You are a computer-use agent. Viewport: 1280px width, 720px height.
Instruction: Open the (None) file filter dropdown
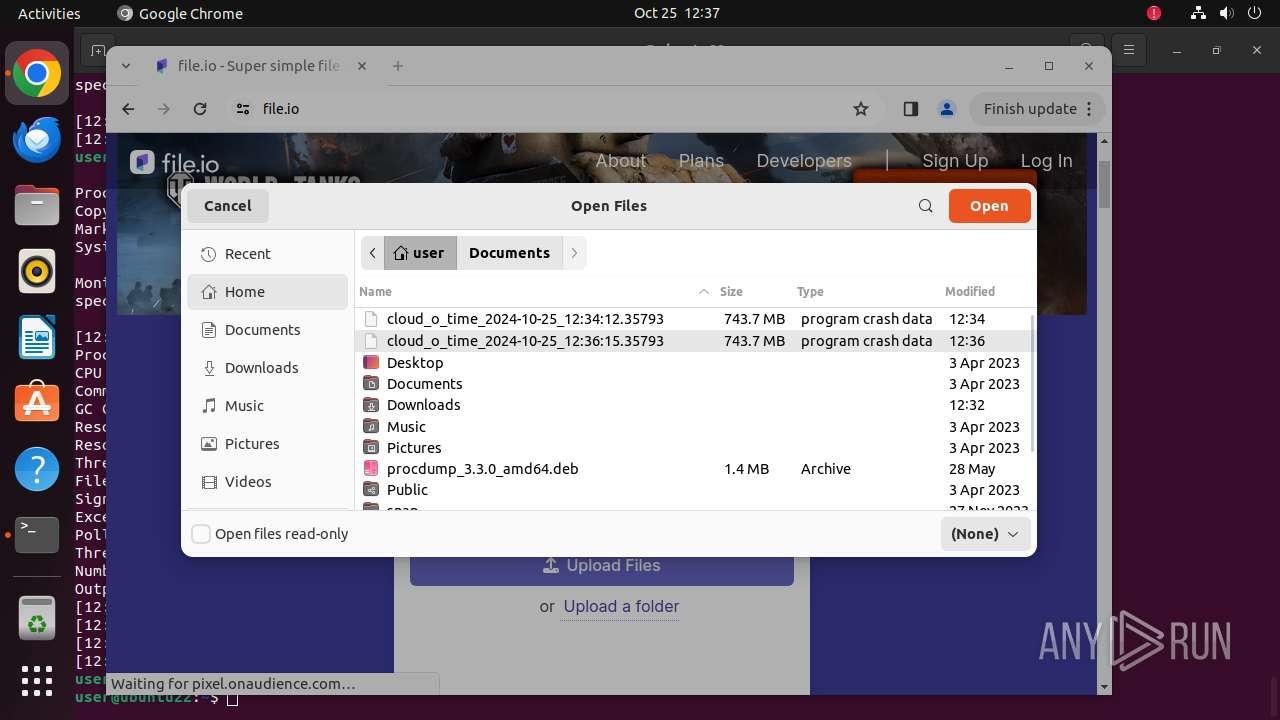pyautogui.click(x=985, y=534)
